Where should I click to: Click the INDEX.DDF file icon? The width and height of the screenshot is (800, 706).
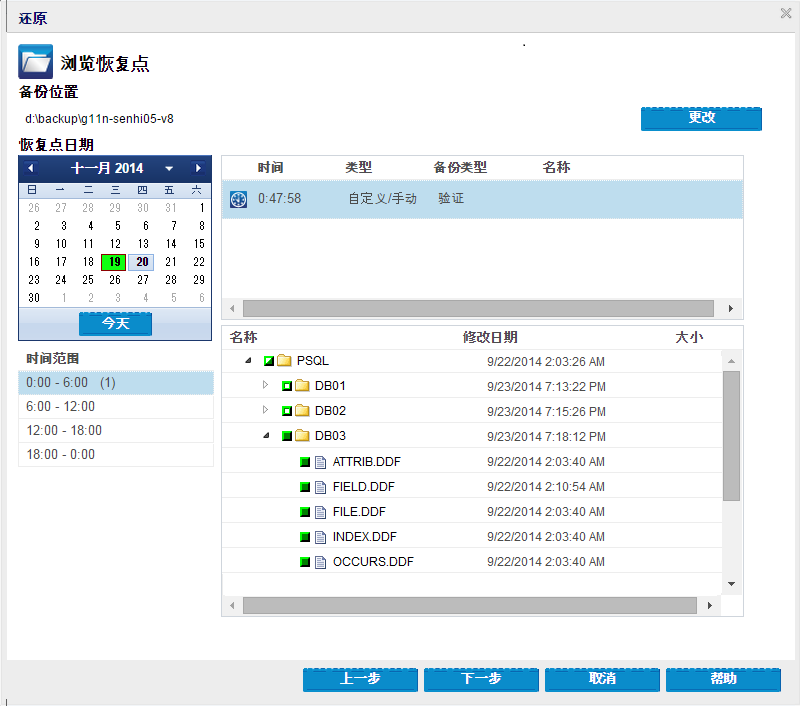click(321, 537)
